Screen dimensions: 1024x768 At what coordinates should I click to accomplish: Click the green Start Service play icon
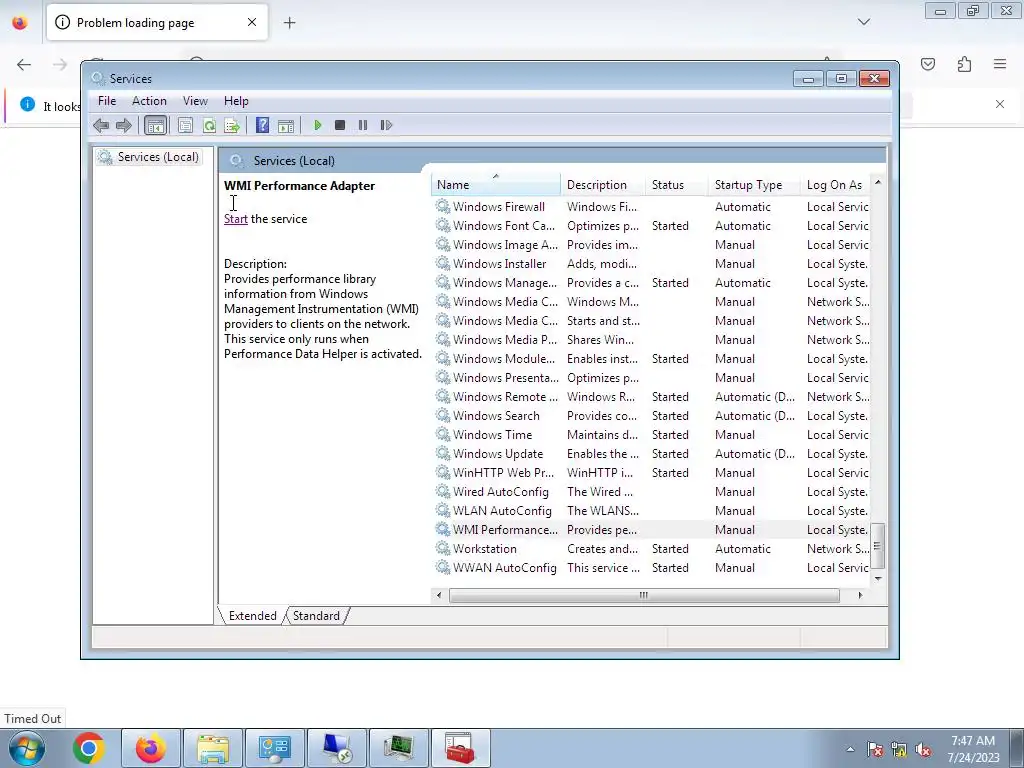tap(317, 125)
